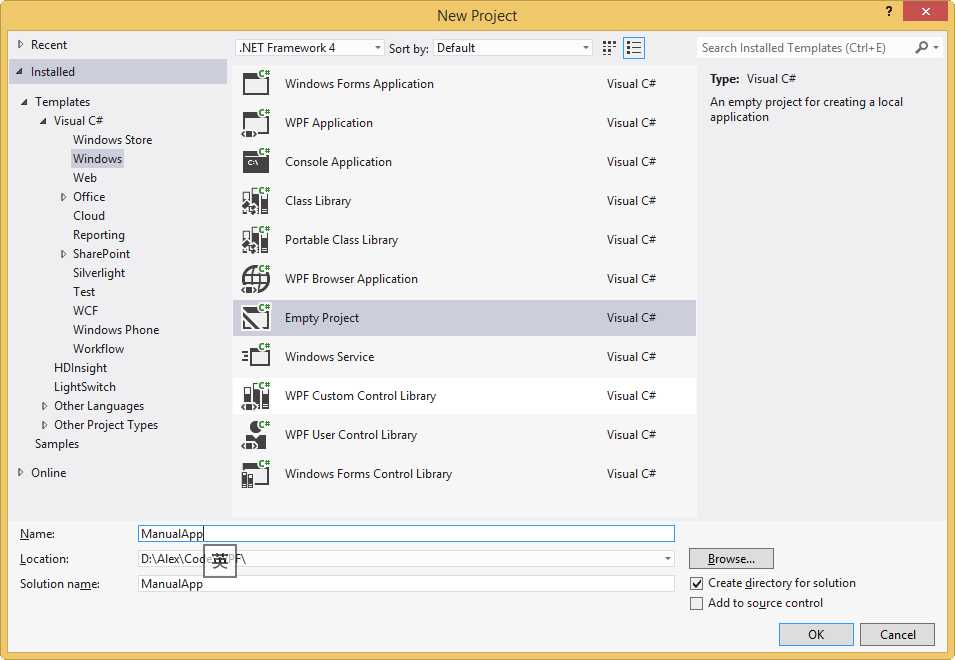Expand the Online section
Screen dimensions: 955x660
21,472
